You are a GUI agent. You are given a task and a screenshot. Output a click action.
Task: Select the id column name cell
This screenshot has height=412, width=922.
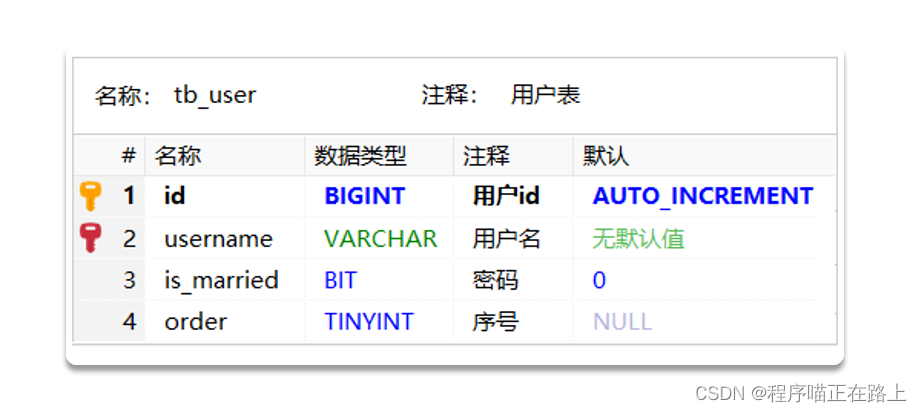tap(225, 196)
